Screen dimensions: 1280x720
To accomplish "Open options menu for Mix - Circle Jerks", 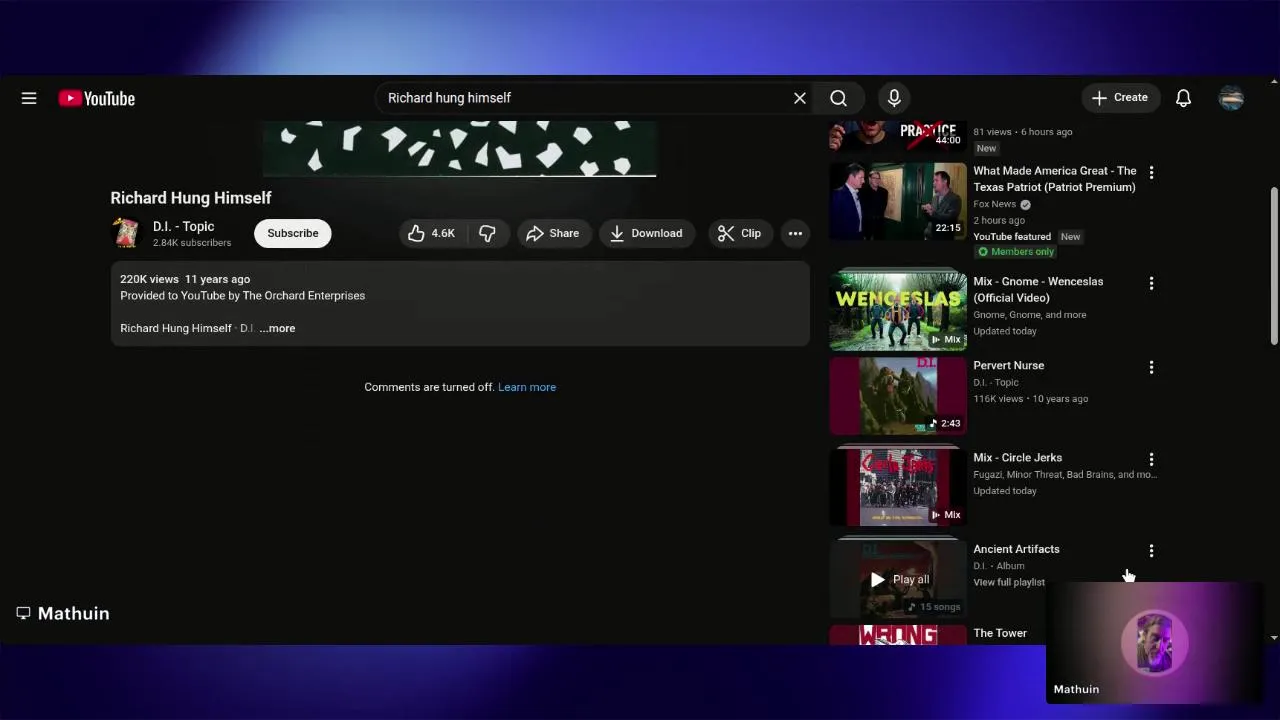I will tap(1151, 460).
